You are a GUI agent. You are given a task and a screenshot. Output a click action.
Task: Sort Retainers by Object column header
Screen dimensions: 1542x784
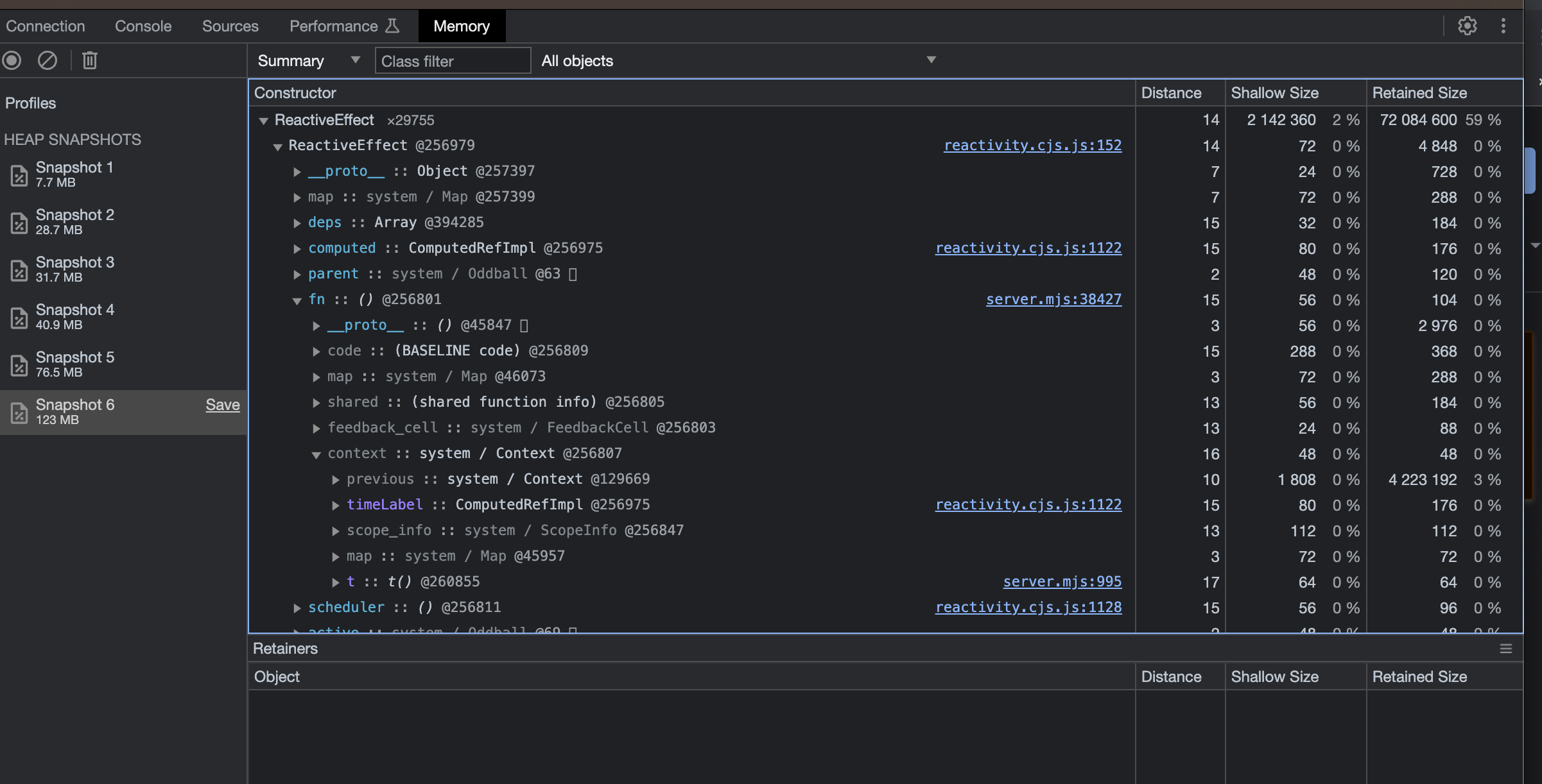point(692,677)
